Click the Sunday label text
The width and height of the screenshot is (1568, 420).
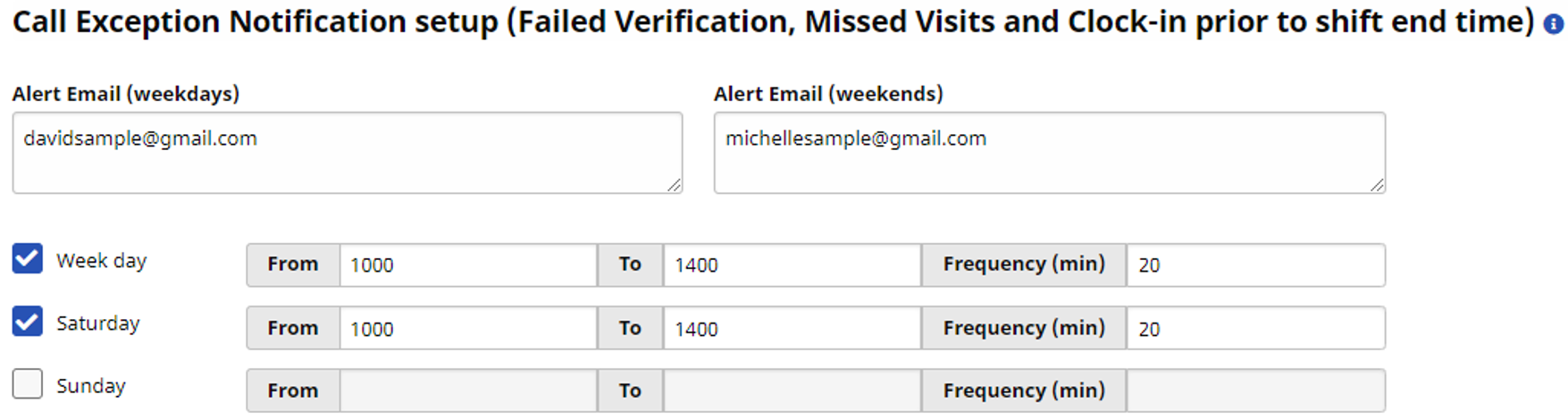[90, 386]
